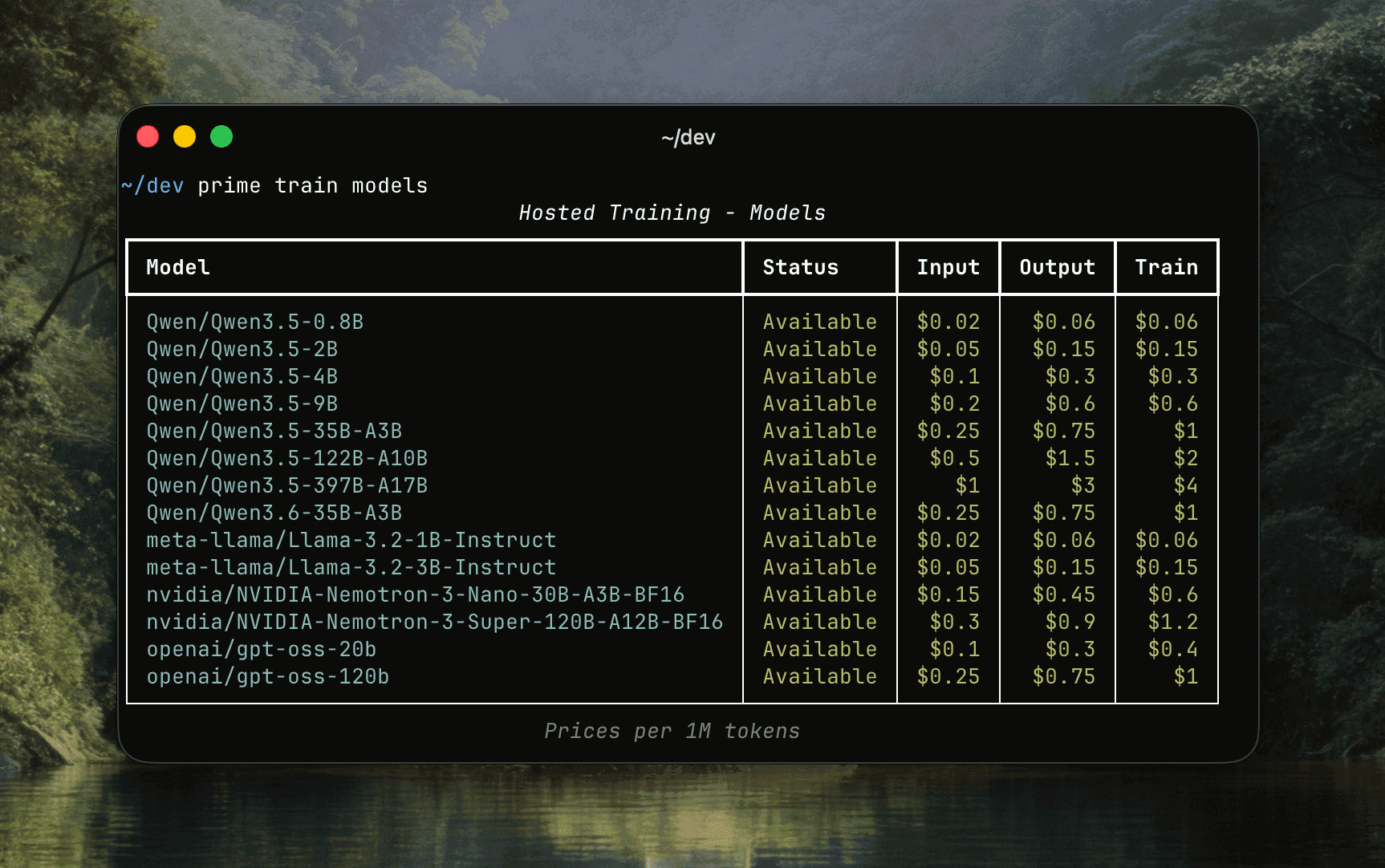Click the Train column header
This screenshot has height=868, width=1385.
pos(1167,268)
